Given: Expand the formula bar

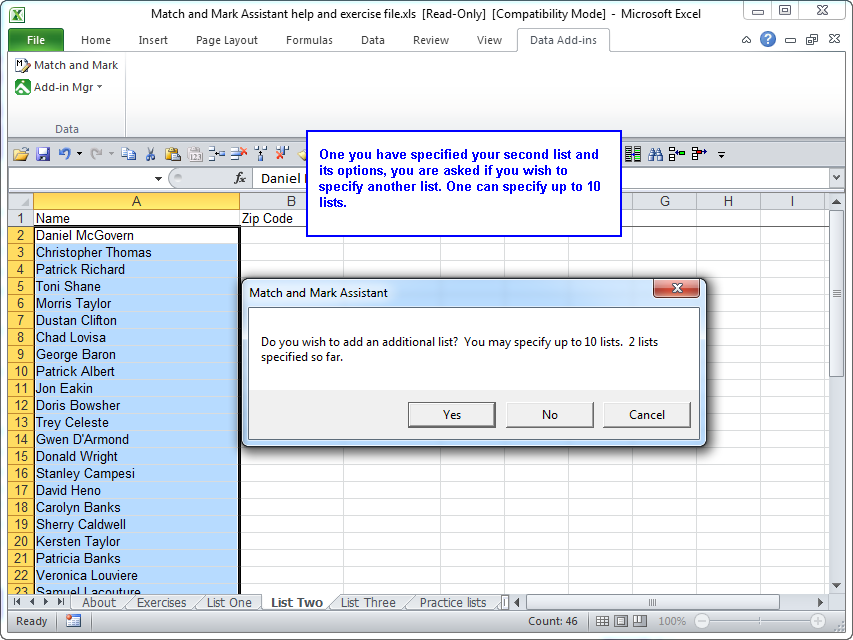Looking at the screenshot, I should (x=836, y=178).
